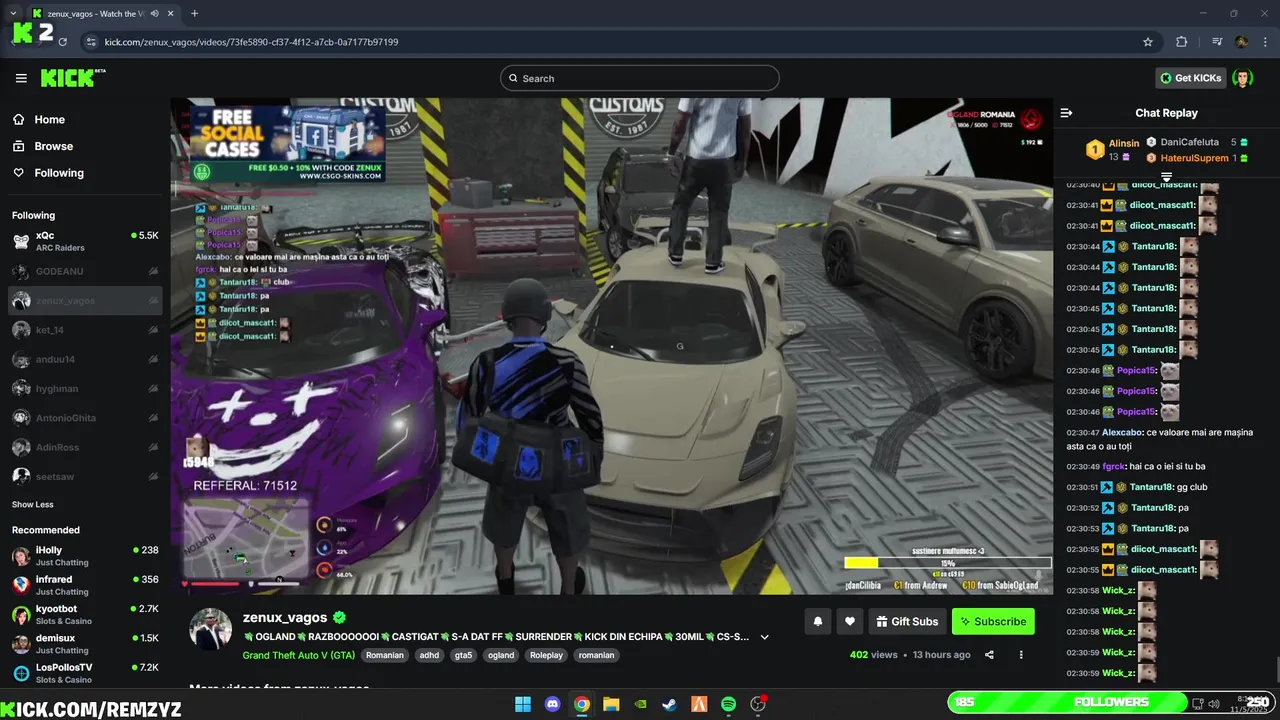Open Chrome three-dot menu

point(1265,42)
